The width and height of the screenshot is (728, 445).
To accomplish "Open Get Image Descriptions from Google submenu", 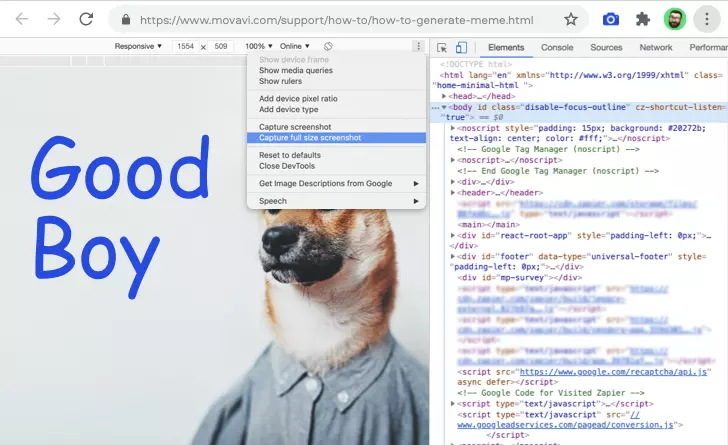I will pyautogui.click(x=336, y=183).
